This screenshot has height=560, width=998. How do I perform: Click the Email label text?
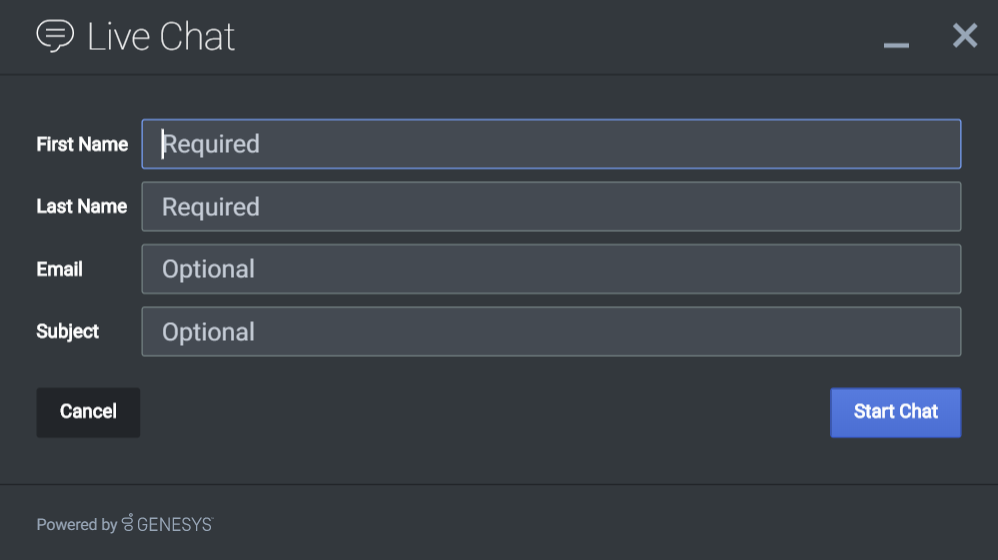point(60,269)
